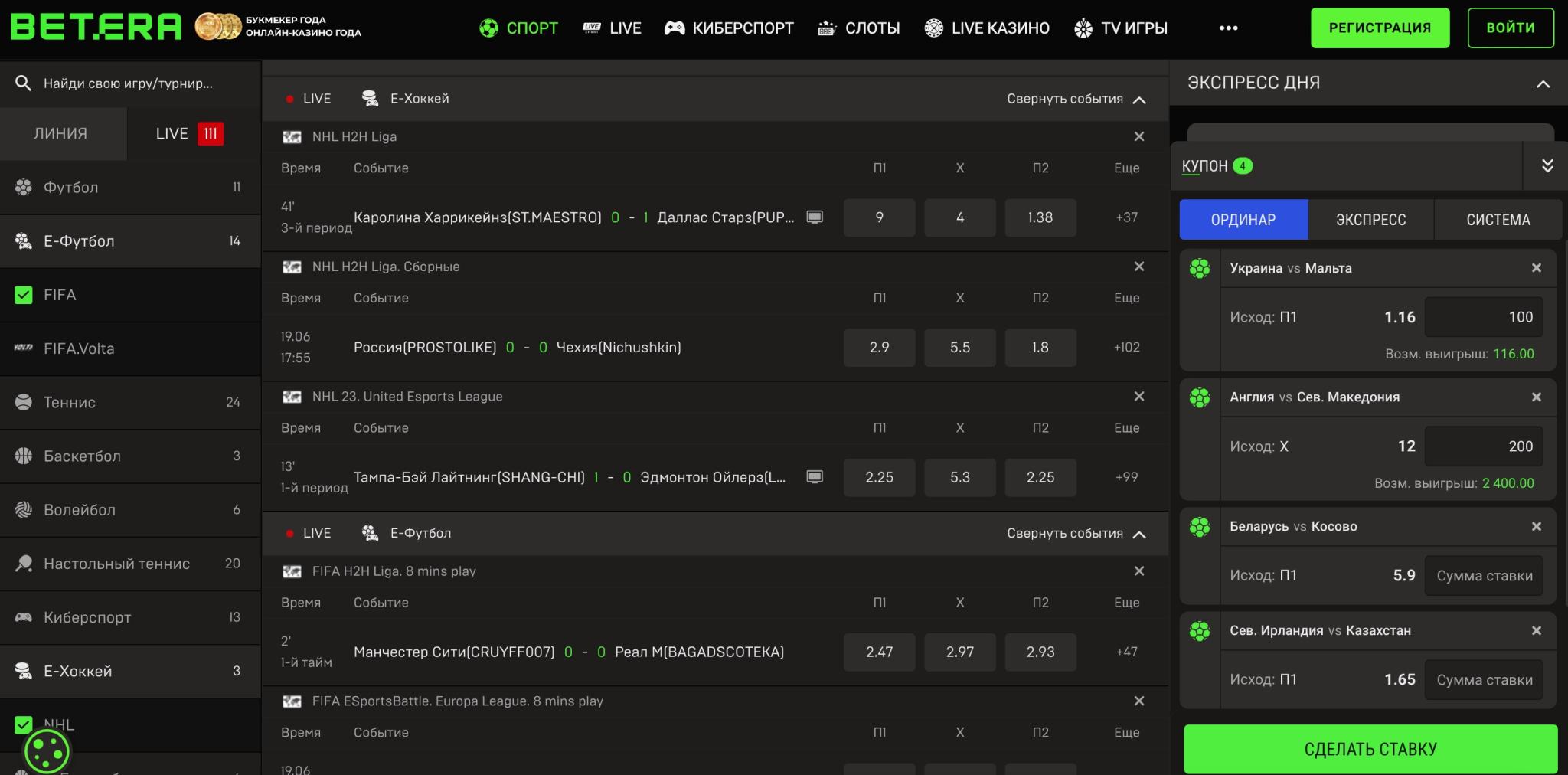Open the LIVE section in top navigation
The height and width of the screenshot is (775, 1568).
tap(612, 28)
